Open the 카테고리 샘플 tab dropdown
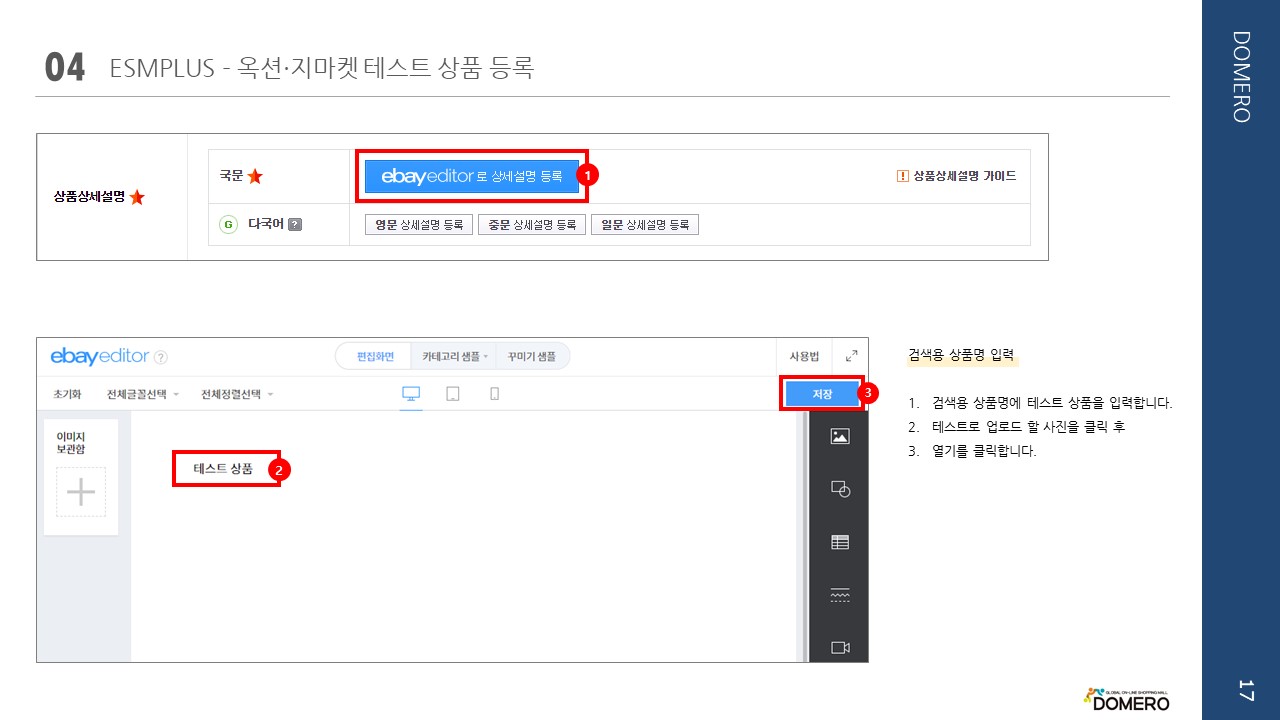The height and width of the screenshot is (720, 1280). [x=455, y=356]
